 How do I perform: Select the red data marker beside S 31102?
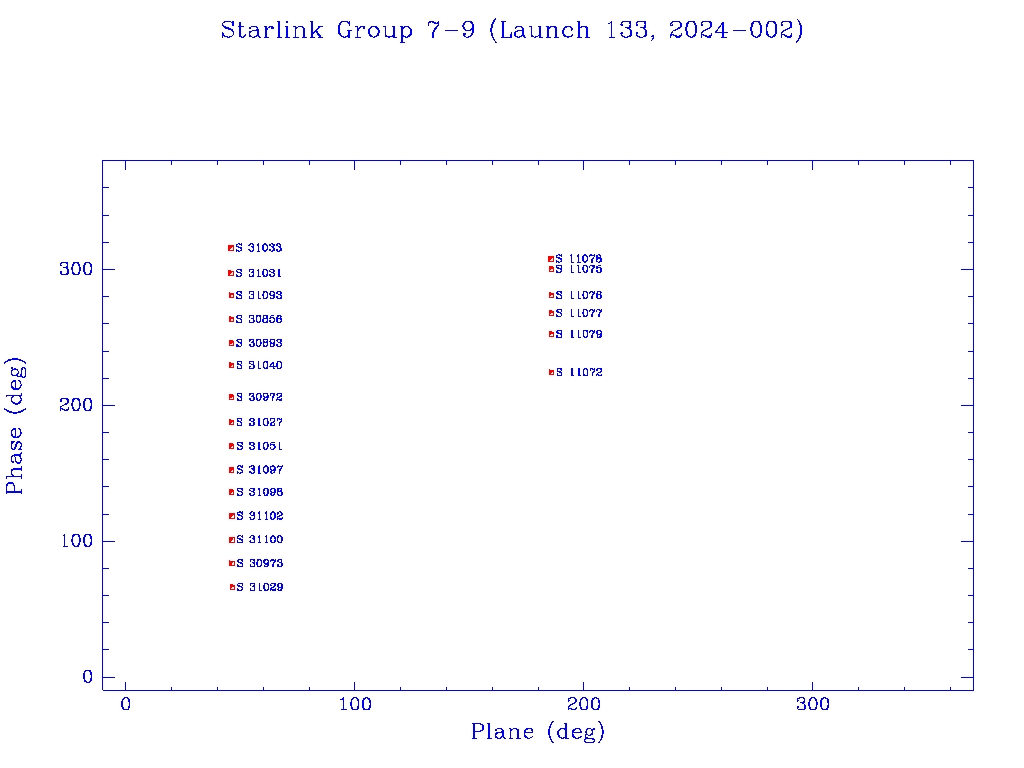tap(232, 516)
